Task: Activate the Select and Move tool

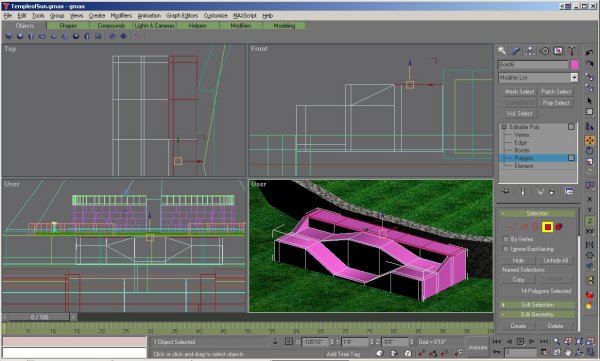Action: [x=590, y=140]
